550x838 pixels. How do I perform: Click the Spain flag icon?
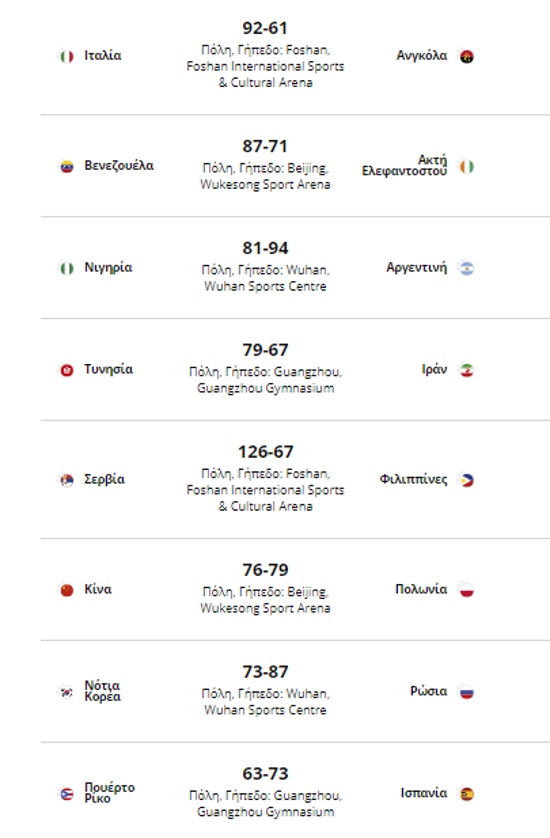(x=467, y=794)
